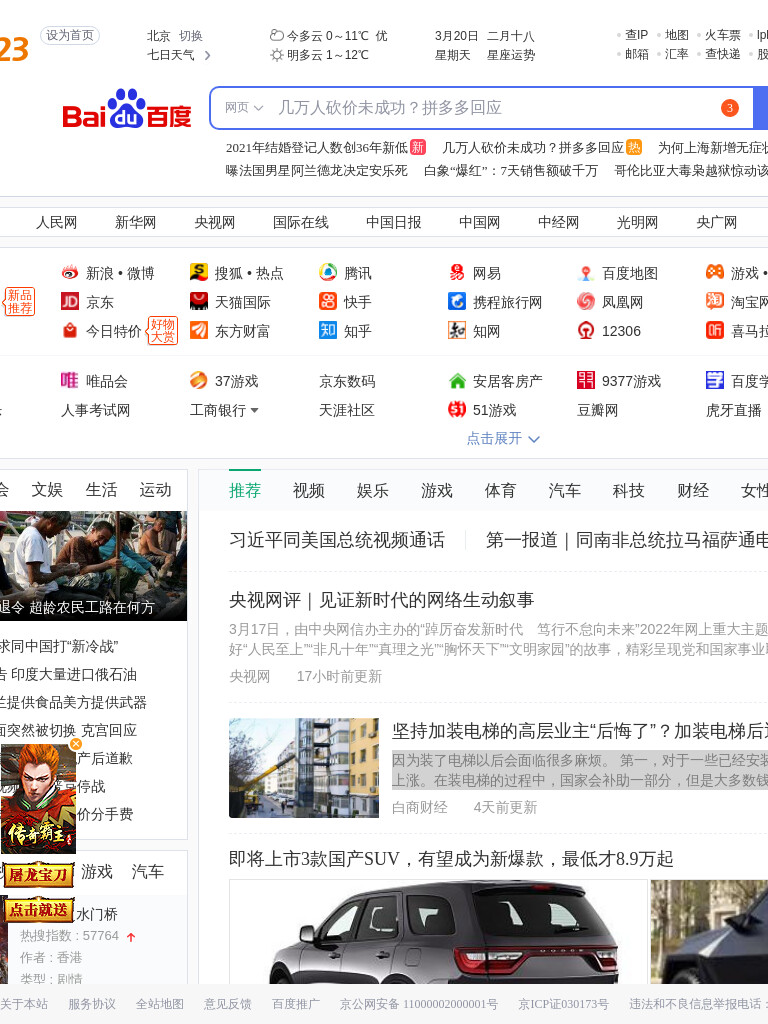This screenshot has height=1024, width=768.
Task: Click the Kuaishou icon
Action: [x=328, y=301]
